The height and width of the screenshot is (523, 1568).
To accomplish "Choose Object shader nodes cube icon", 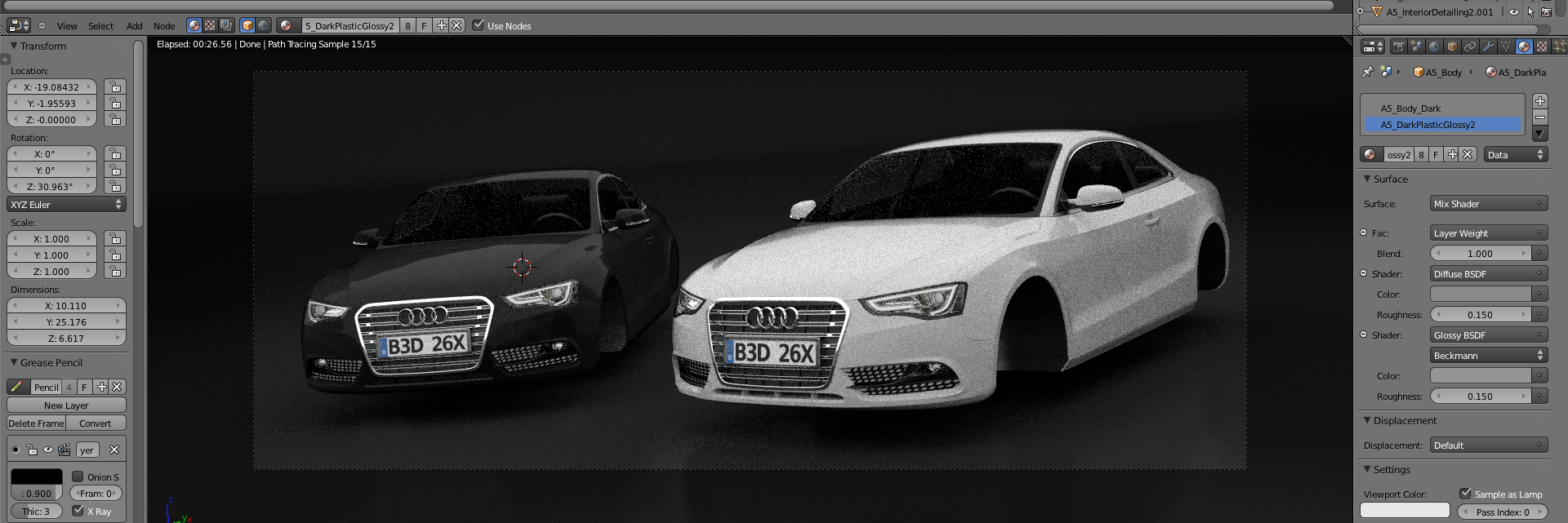I will point(247,25).
